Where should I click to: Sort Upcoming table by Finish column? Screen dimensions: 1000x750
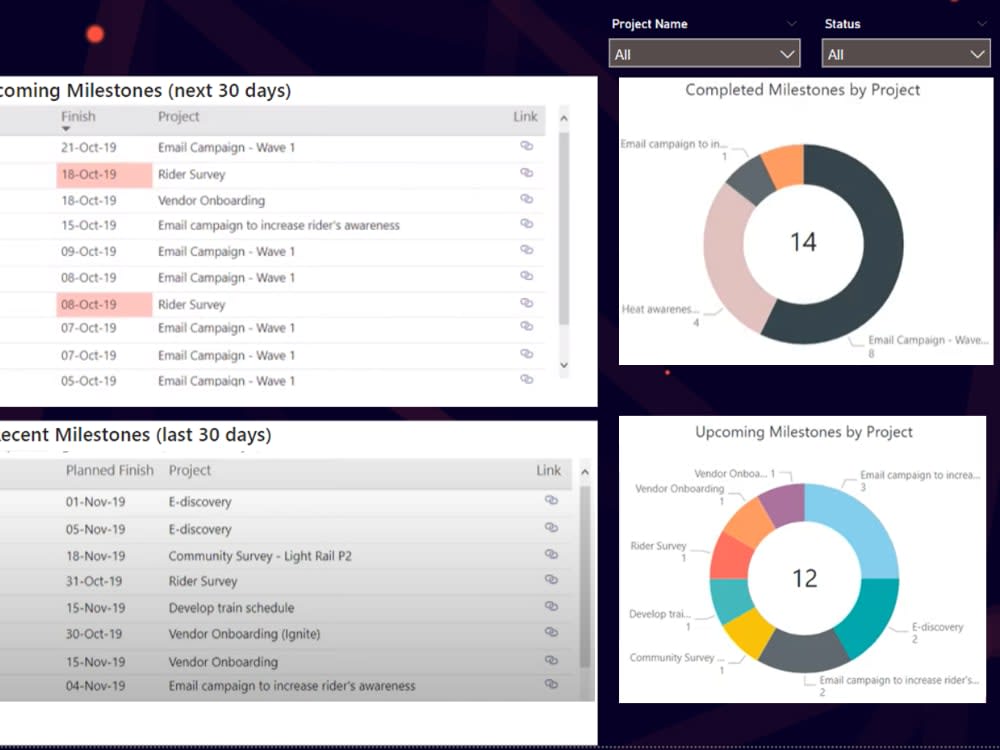point(78,117)
